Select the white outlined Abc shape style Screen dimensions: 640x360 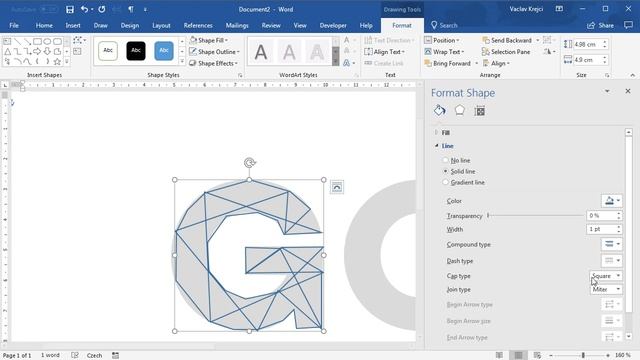(108, 51)
